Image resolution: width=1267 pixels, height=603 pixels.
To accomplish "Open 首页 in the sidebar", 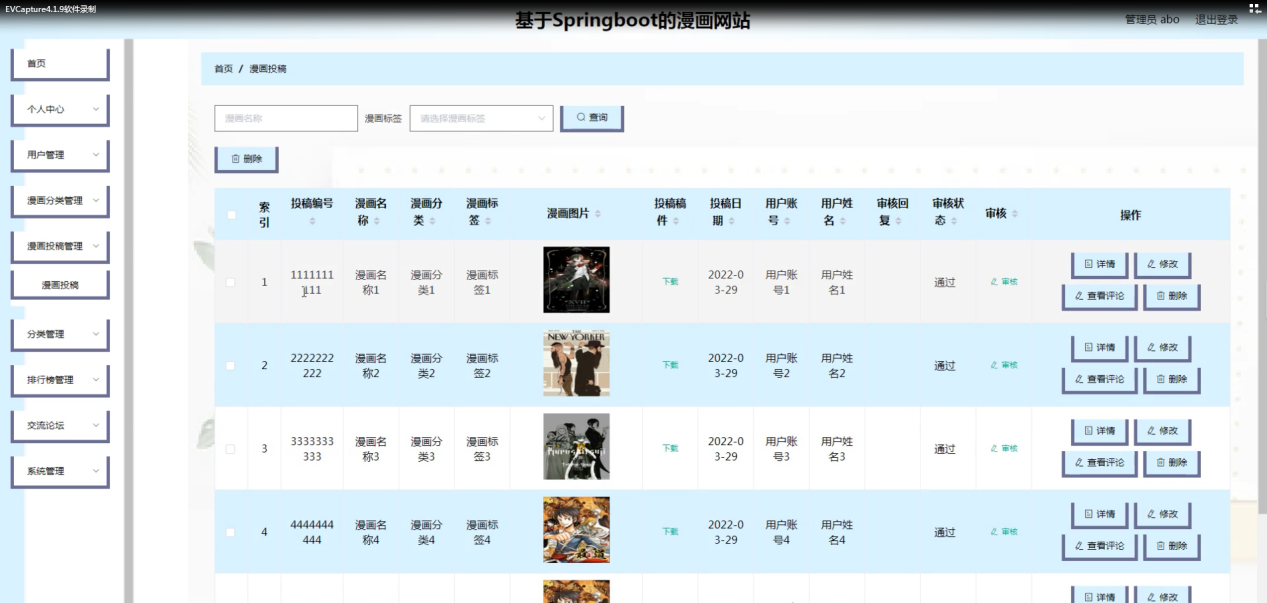I will pyautogui.click(x=60, y=64).
